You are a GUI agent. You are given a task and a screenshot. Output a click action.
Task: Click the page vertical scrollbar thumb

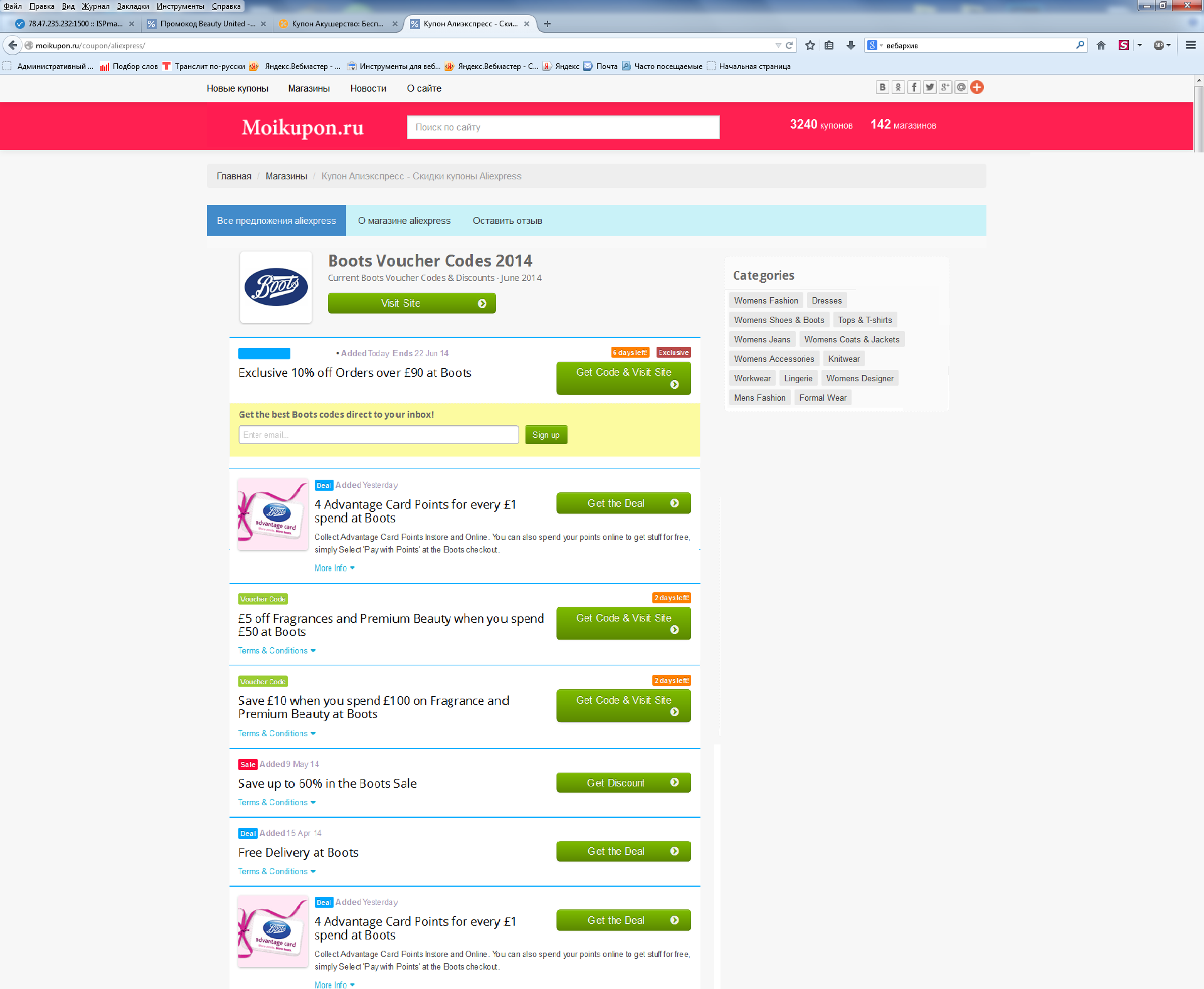click(x=1198, y=118)
